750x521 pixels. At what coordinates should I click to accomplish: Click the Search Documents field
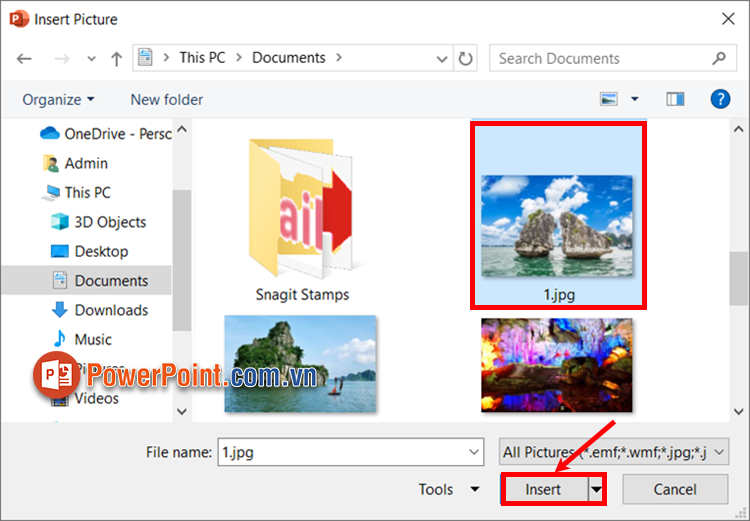pyautogui.click(x=613, y=58)
